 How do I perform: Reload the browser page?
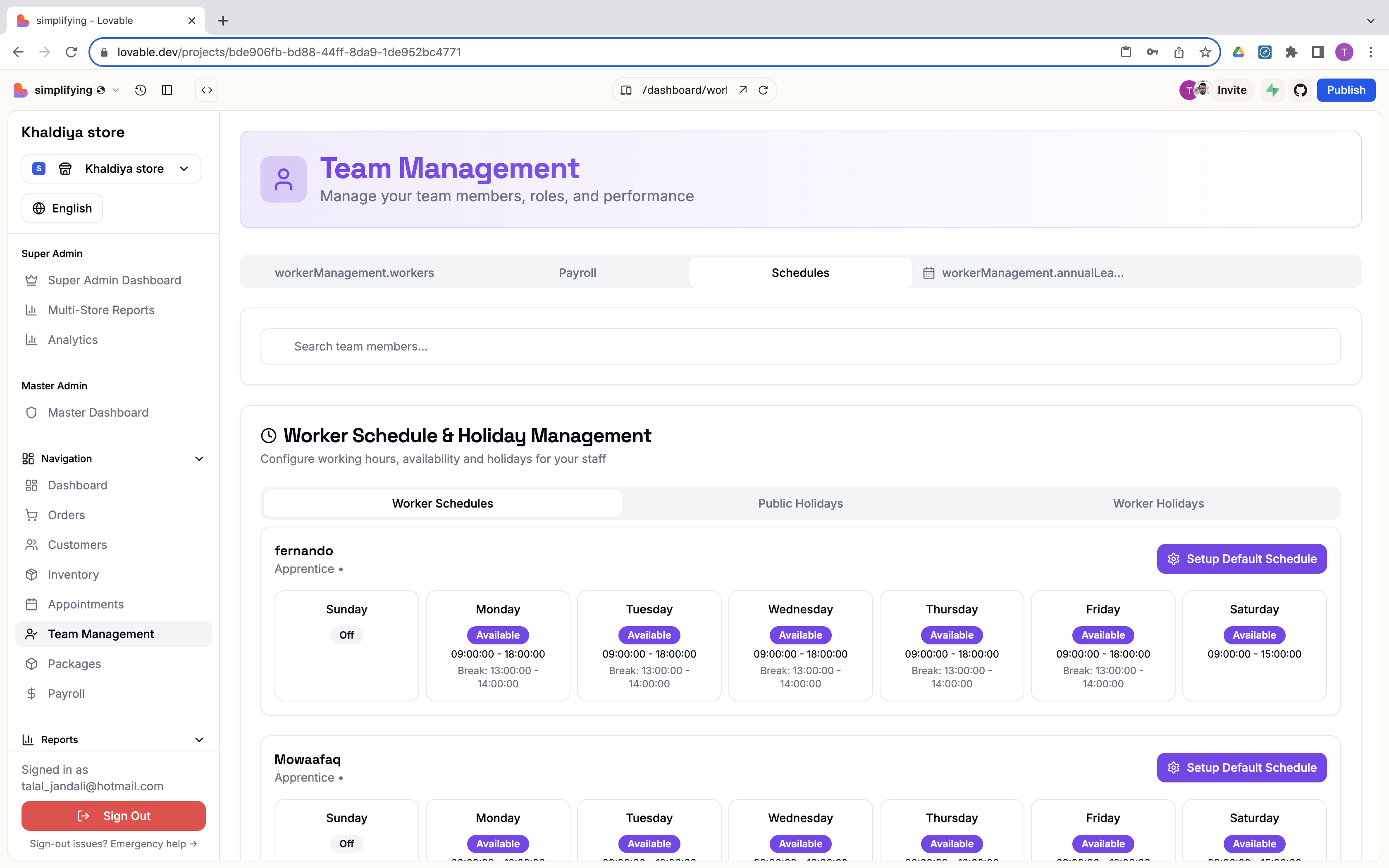pyautogui.click(x=71, y=52)
